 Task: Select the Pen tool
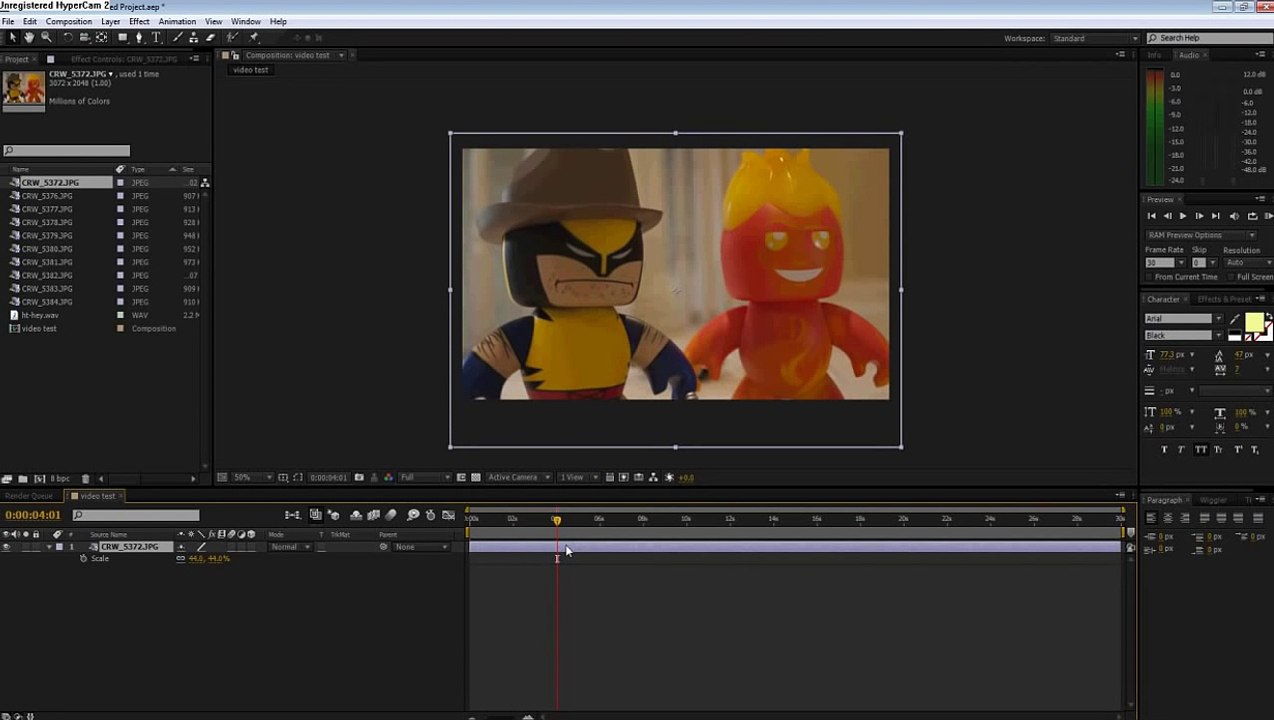[139, 38]
